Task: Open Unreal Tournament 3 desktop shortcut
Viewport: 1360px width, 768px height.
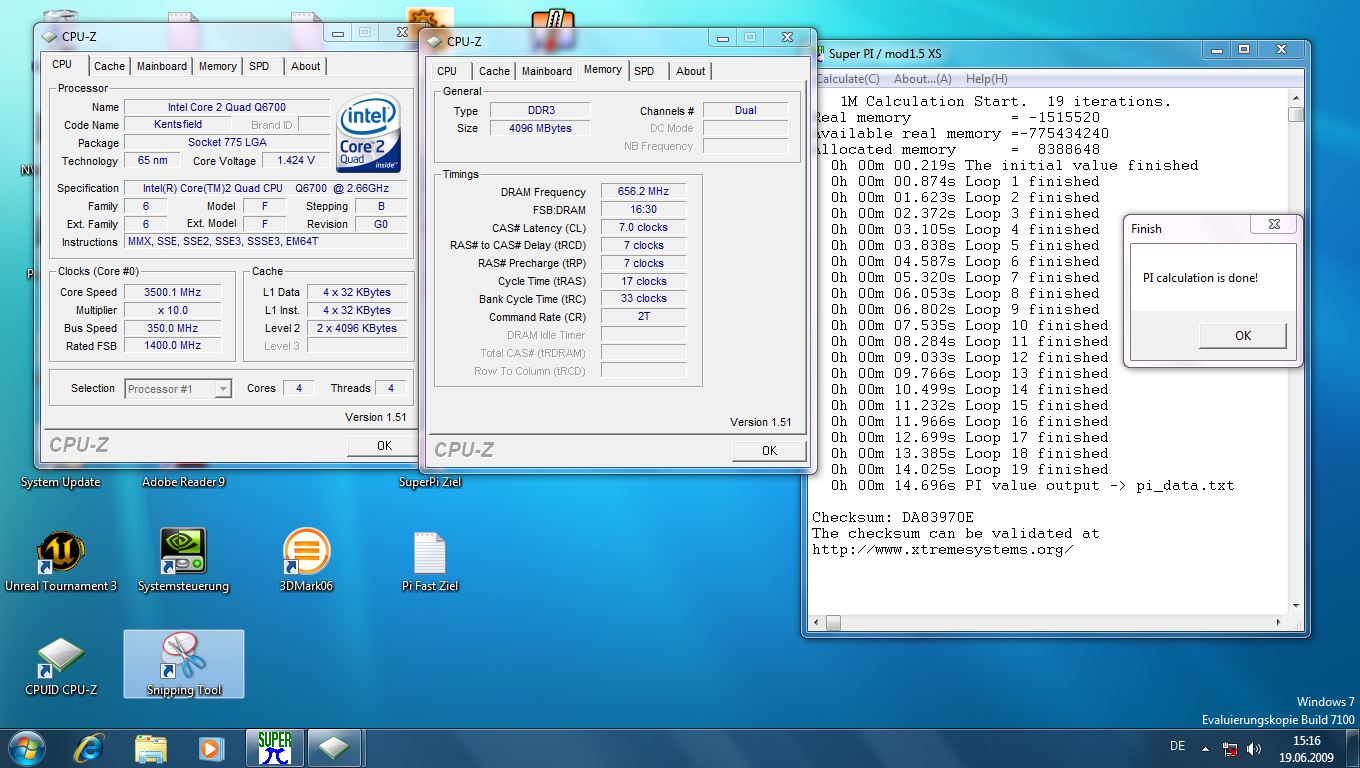Action: (x=61, y=561)
